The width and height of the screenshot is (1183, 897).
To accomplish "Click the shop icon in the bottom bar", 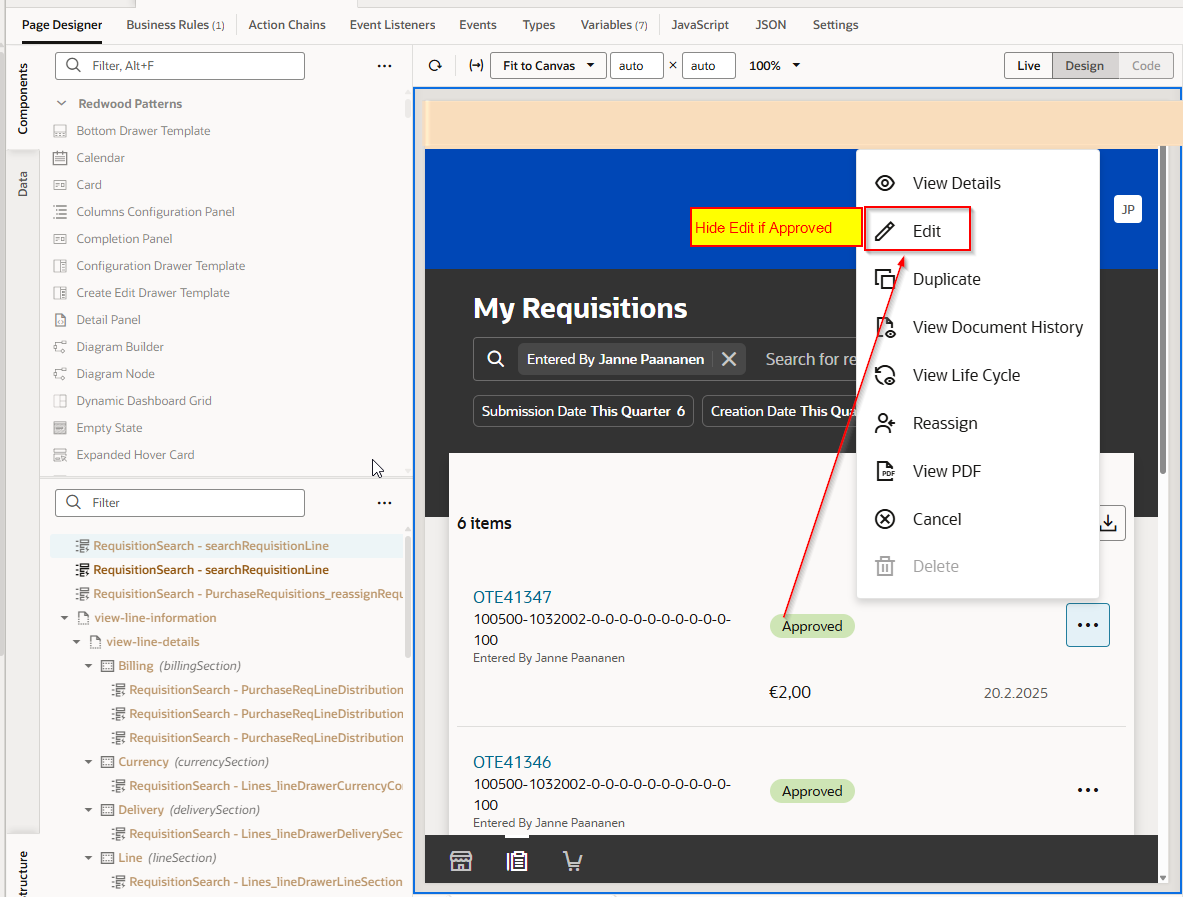I will (461, 860).
